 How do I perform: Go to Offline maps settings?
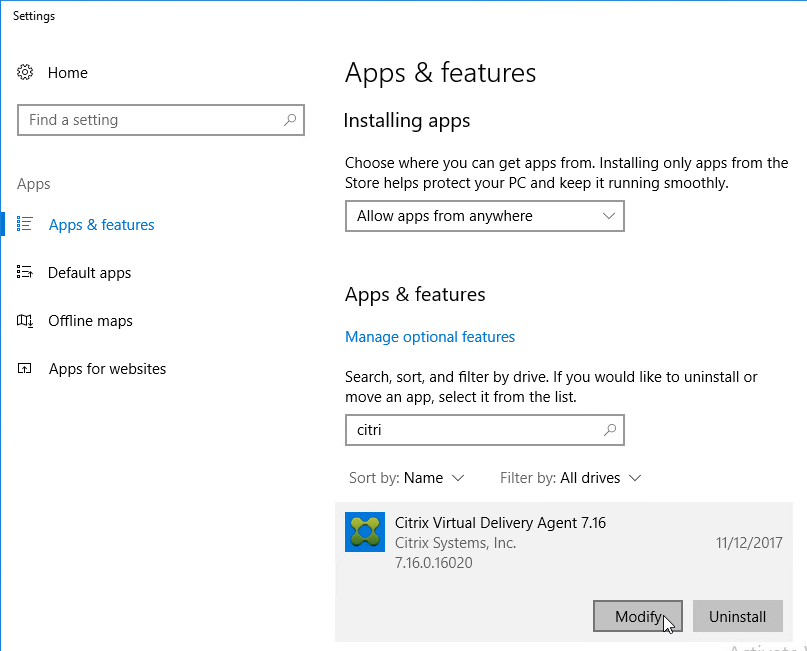[x=90, y=321]
